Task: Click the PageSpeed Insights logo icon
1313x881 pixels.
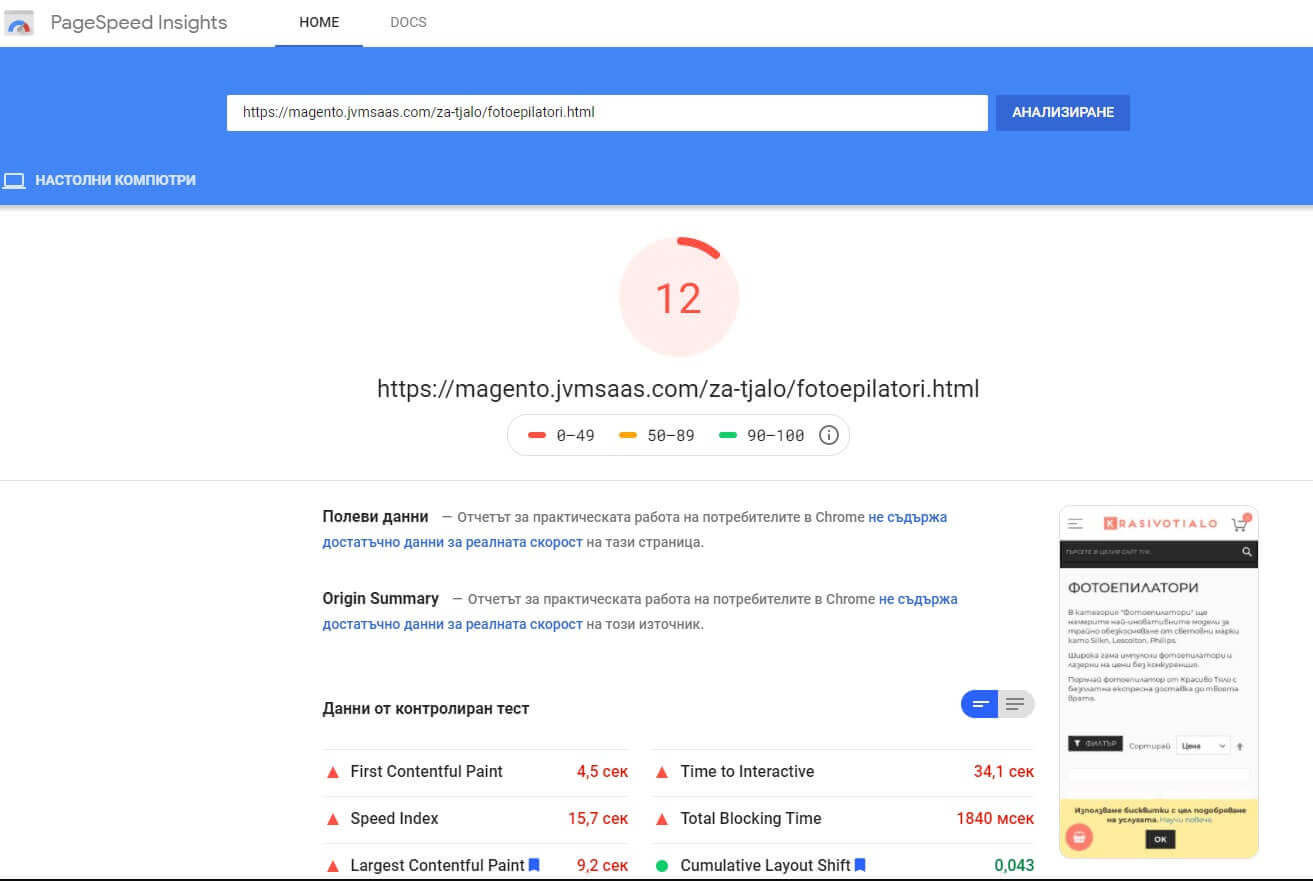Action: [x=21, y=23]
